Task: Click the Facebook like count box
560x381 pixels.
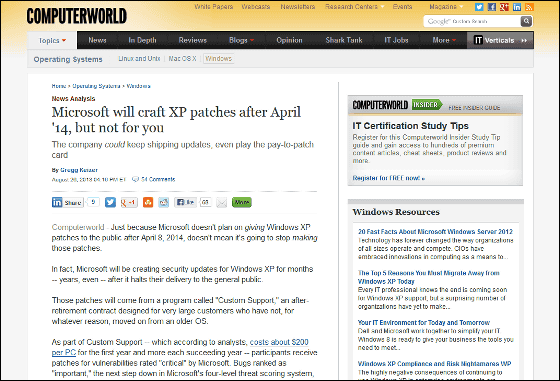Action: coord(205,202)
